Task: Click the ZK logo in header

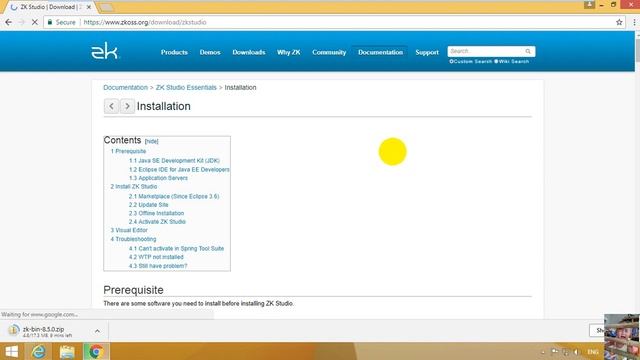Action: coord(104,51)
